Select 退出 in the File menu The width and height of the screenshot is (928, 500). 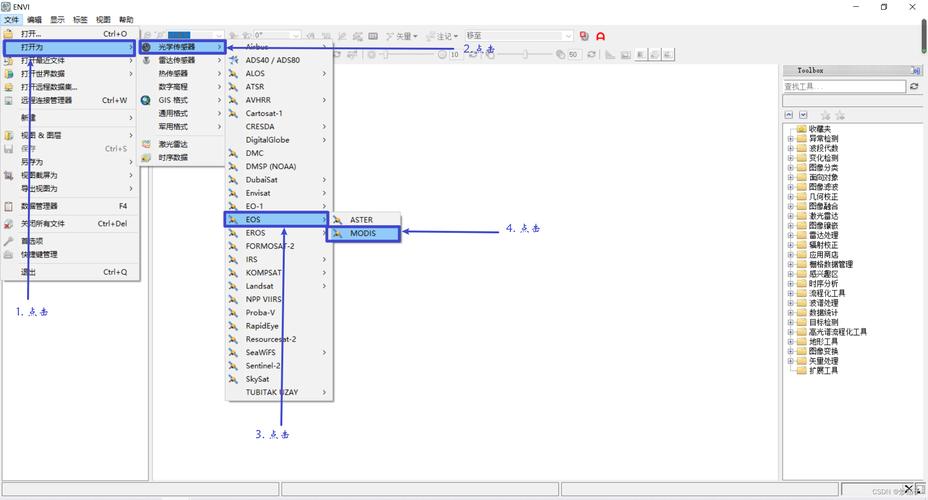click(x=69, y=272)
